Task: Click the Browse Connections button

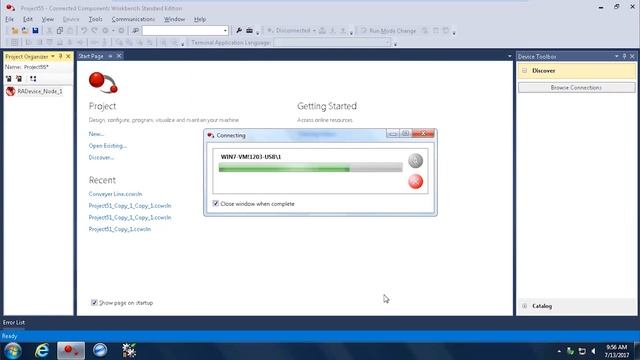Action: [x=576, y=88]
